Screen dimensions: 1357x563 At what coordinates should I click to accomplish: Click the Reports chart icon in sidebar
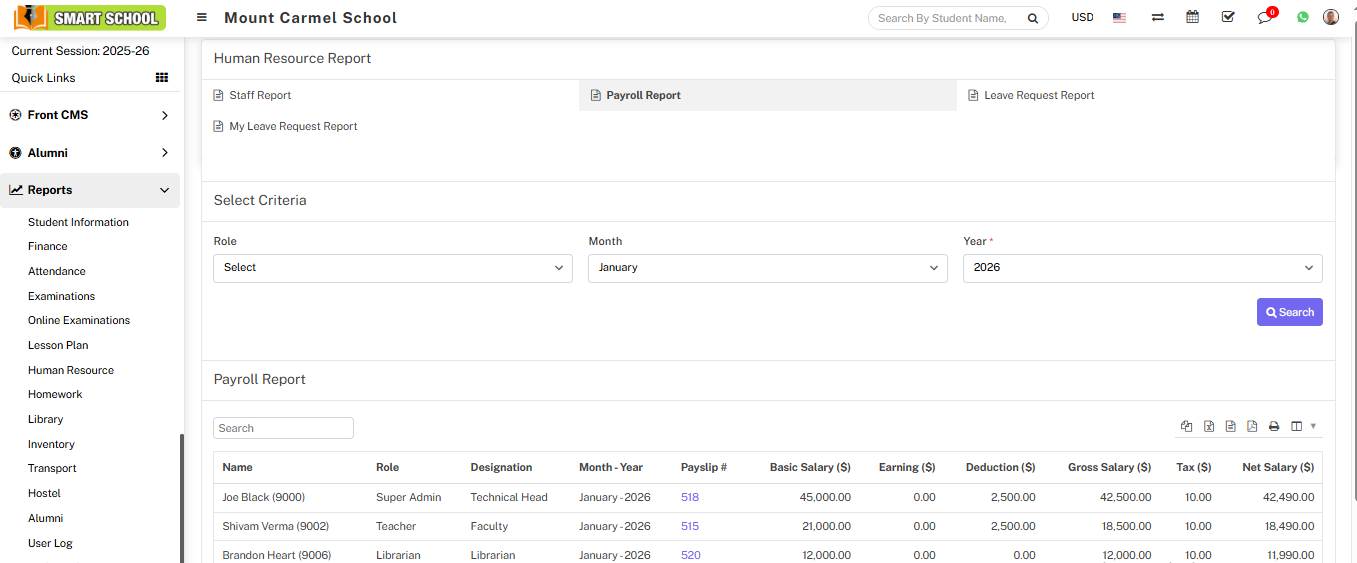16,190
